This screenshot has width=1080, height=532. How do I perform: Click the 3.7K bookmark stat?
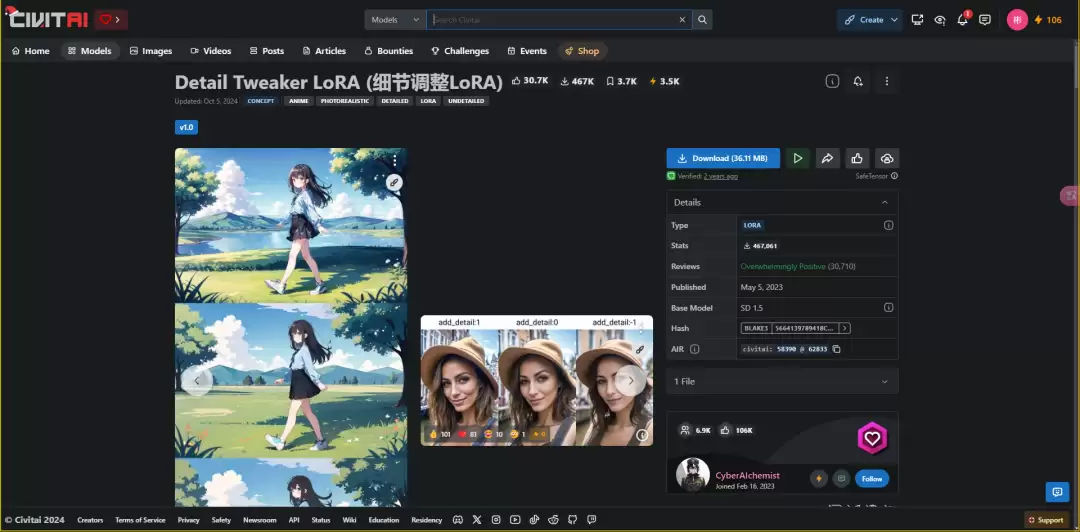pos(621,81)
